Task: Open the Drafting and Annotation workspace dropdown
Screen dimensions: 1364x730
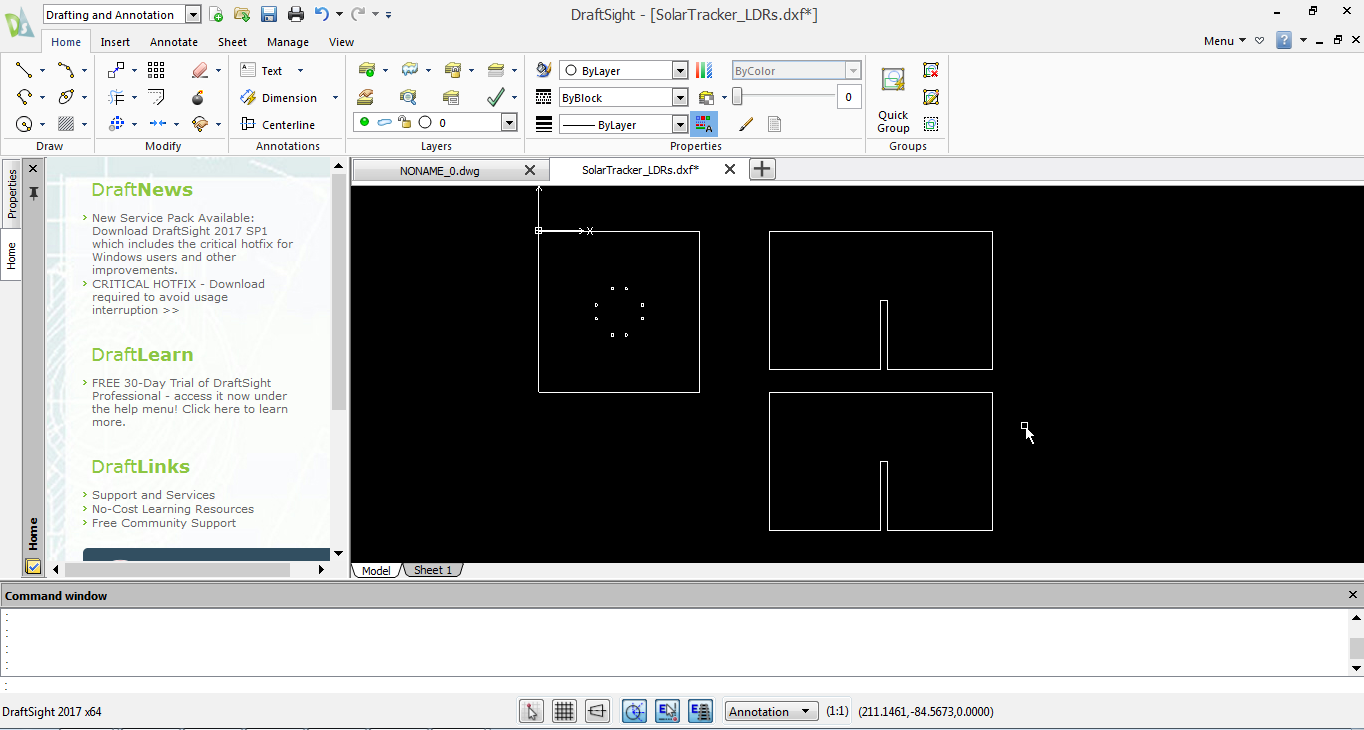Action: (192, 15)
